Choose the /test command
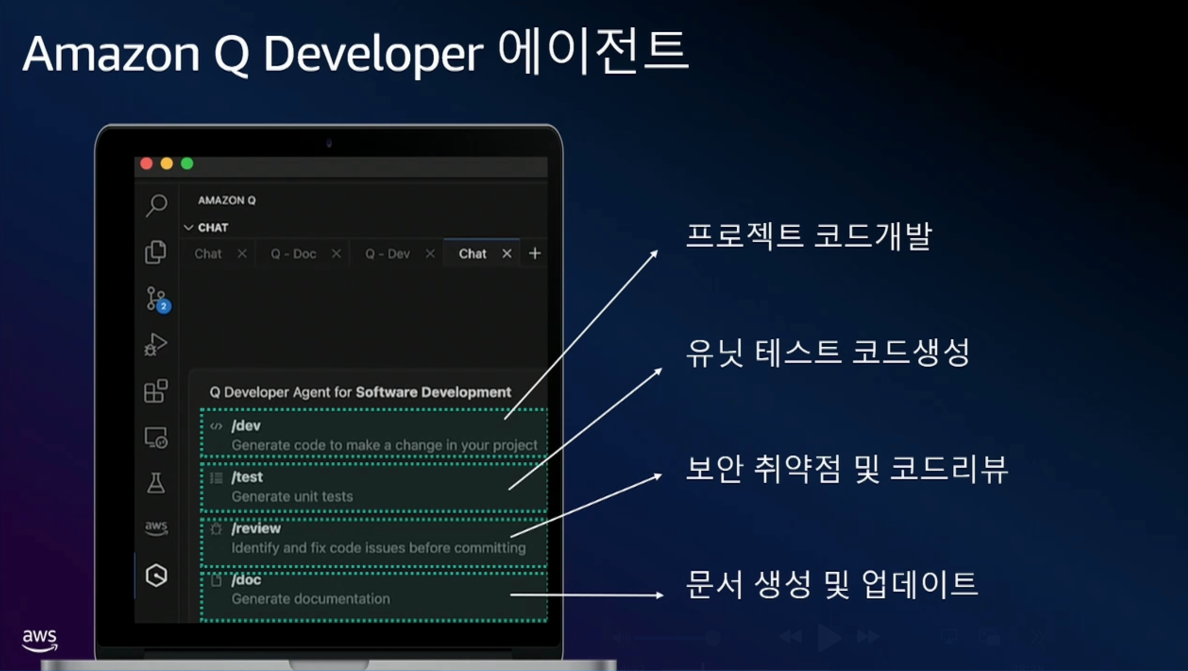Viewport: 1188px width, 671px height. (x=374, y=486)
